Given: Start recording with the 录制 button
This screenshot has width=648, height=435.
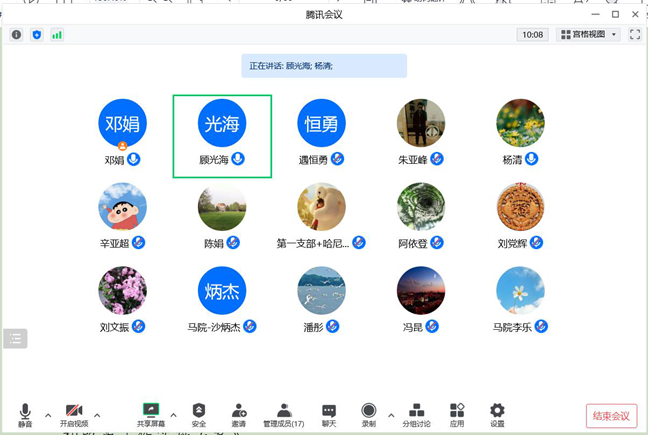Looking at the screenshot, I should [x=369, y=414].
